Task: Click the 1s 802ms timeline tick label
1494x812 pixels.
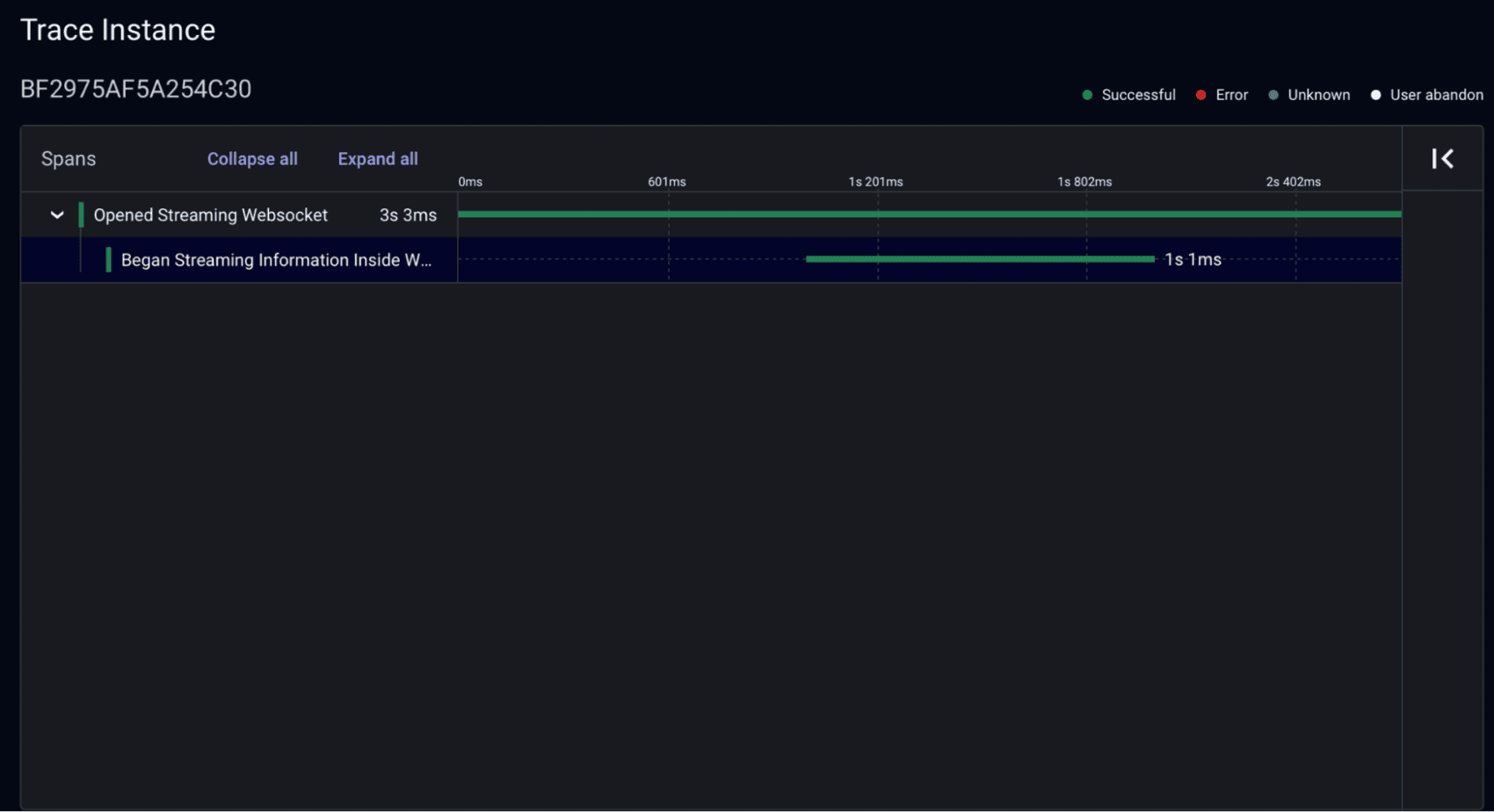Action: (x=1084, y=182)
